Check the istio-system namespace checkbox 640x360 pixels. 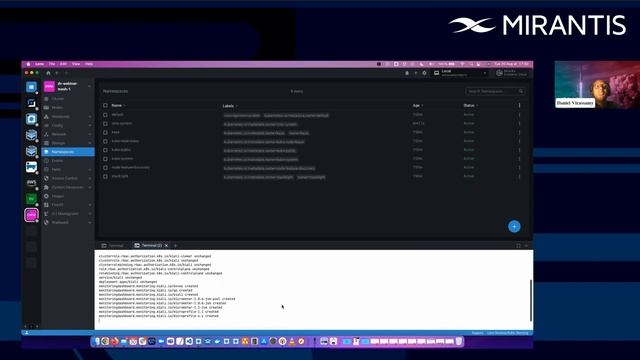(105, 124)
